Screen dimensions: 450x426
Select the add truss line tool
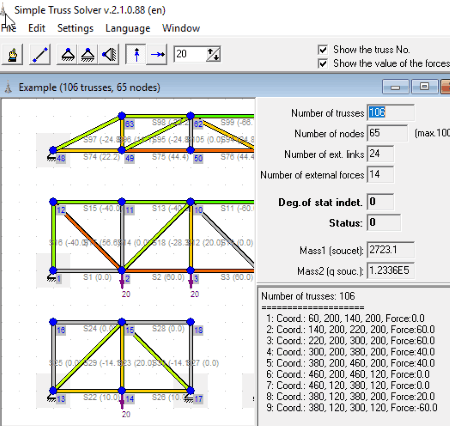point(40,54)
